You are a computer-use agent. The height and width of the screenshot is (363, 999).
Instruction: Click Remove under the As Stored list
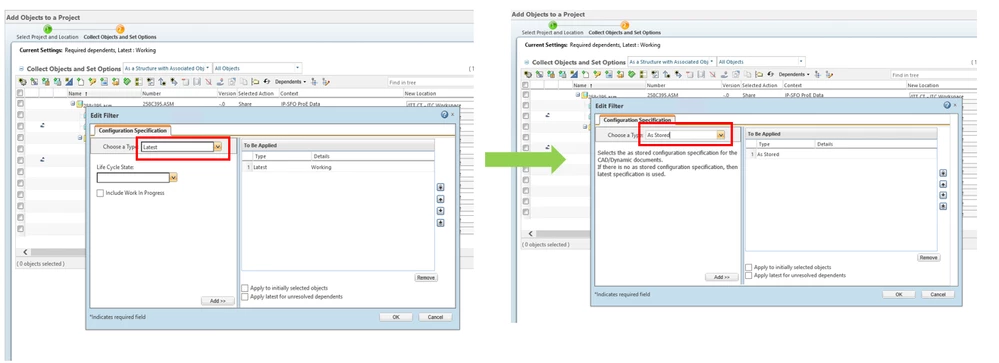click(x=929, y=257)
